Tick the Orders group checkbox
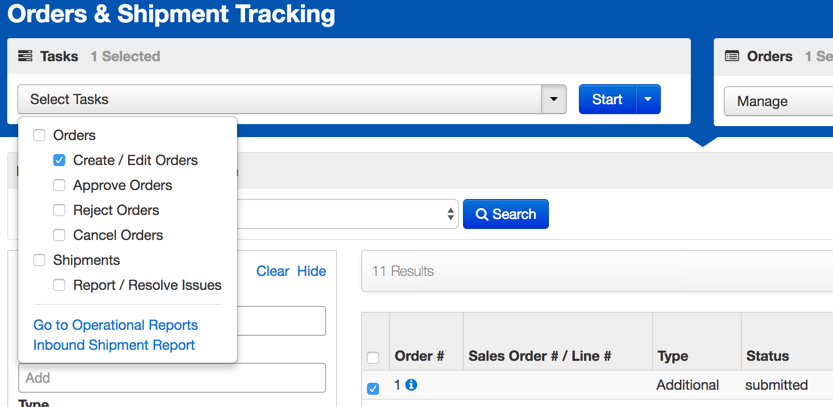The image size is (833, 407). click(x=39, y=135)
